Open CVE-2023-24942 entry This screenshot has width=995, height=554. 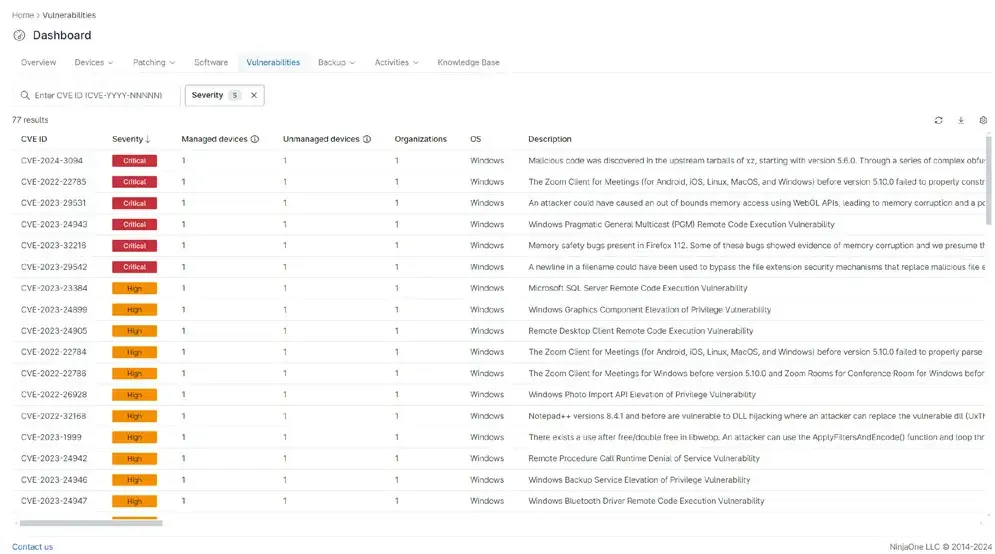click(x=54, y=458)
